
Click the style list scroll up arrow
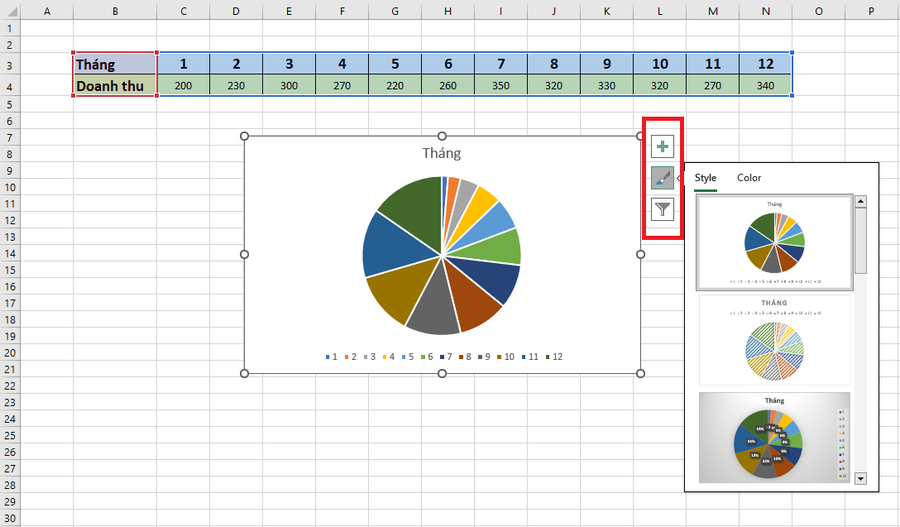pyautogui.click(x=860, y=202)
